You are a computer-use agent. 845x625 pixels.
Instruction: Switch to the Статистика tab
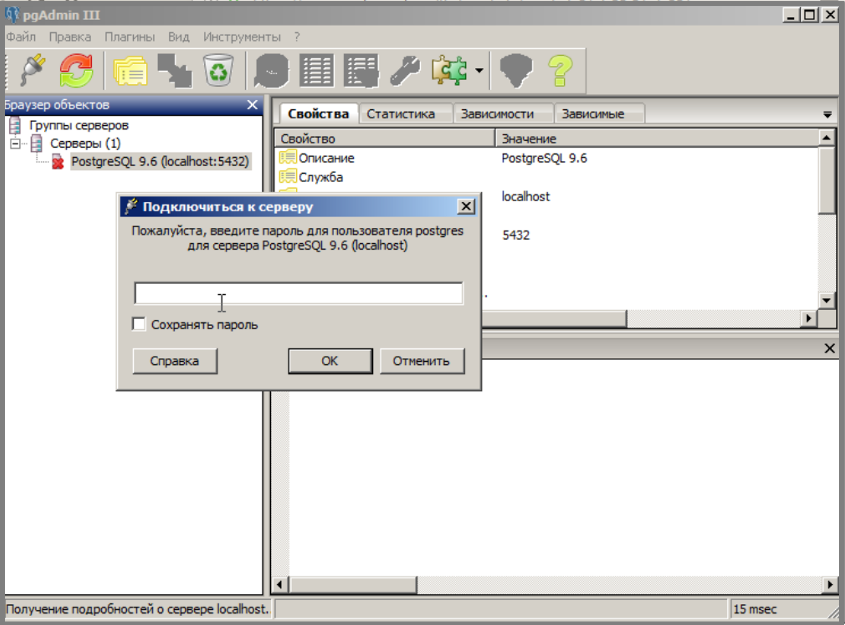pos(401,114)
